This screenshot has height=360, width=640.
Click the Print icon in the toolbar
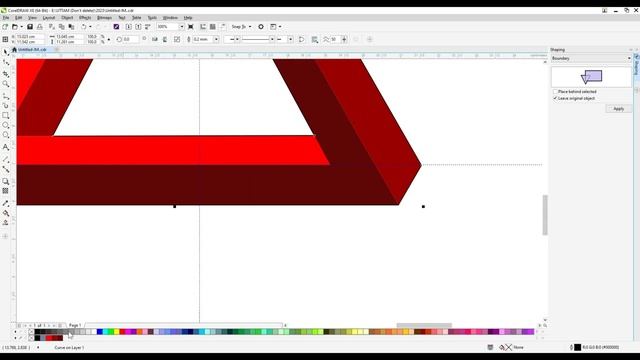tap(40, 27)
